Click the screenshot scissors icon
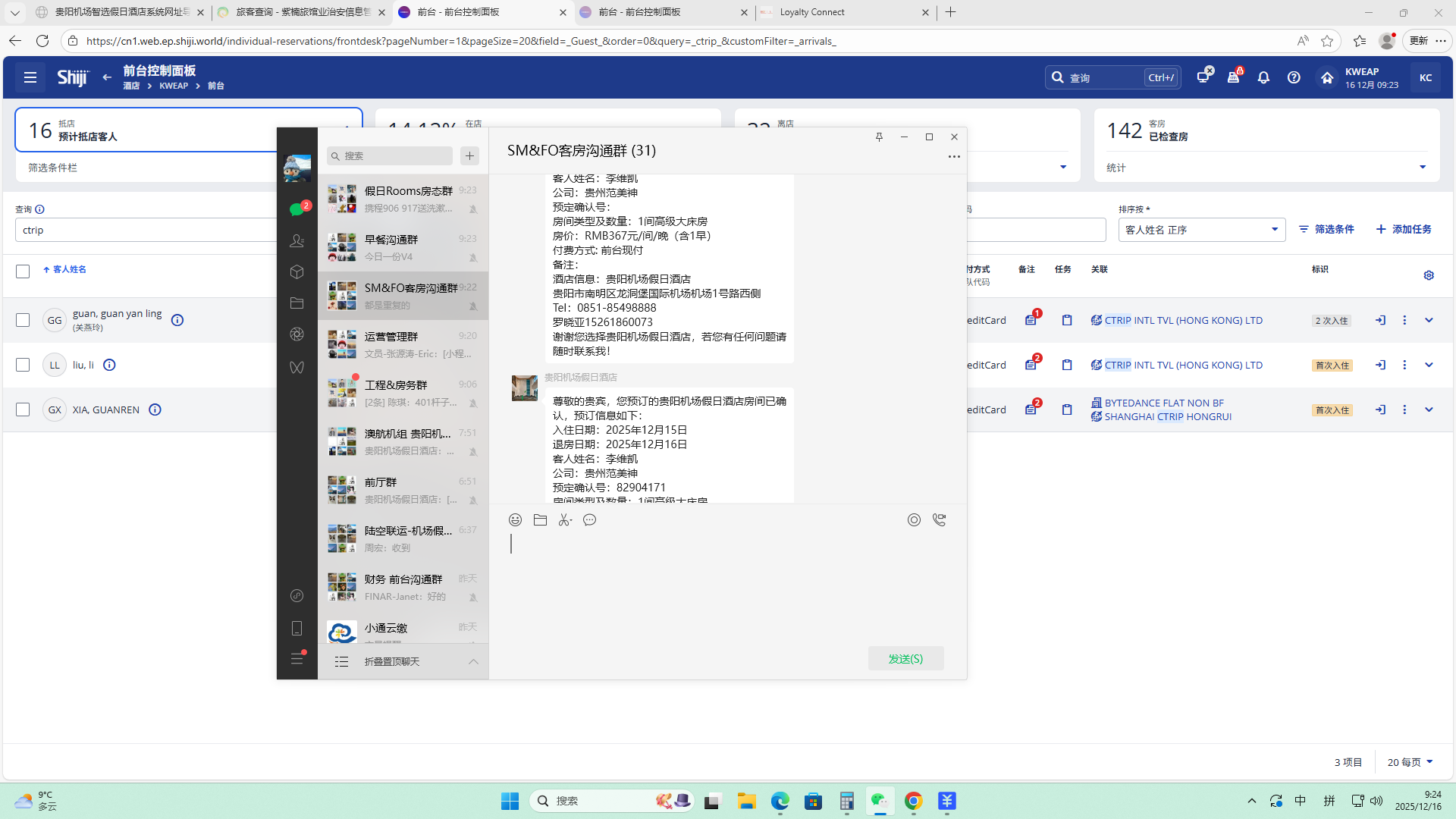The width and height of the screenshot is (1456, 819). tap(565, 520)
